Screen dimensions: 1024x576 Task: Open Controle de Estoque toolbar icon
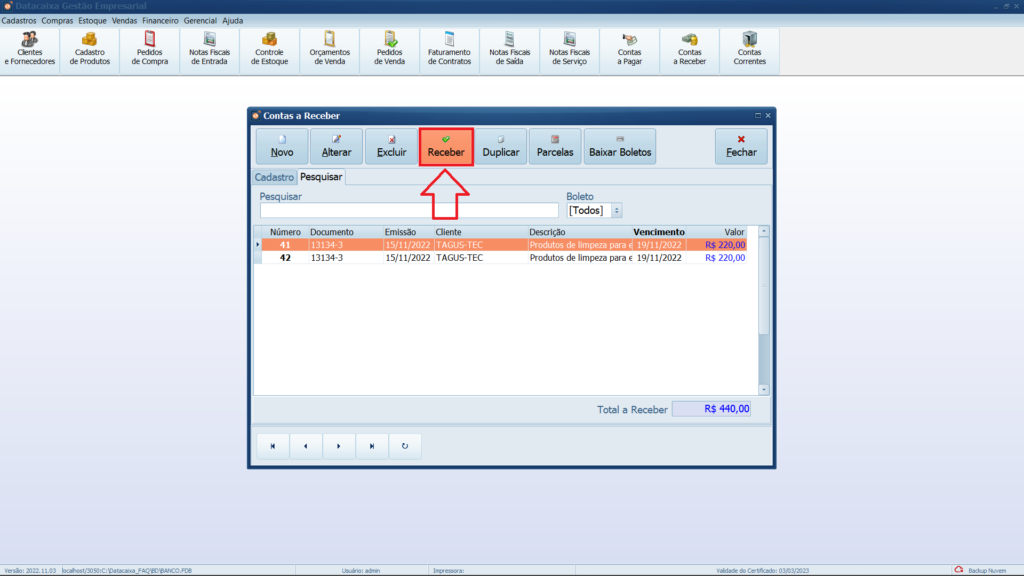coord(269,49)
